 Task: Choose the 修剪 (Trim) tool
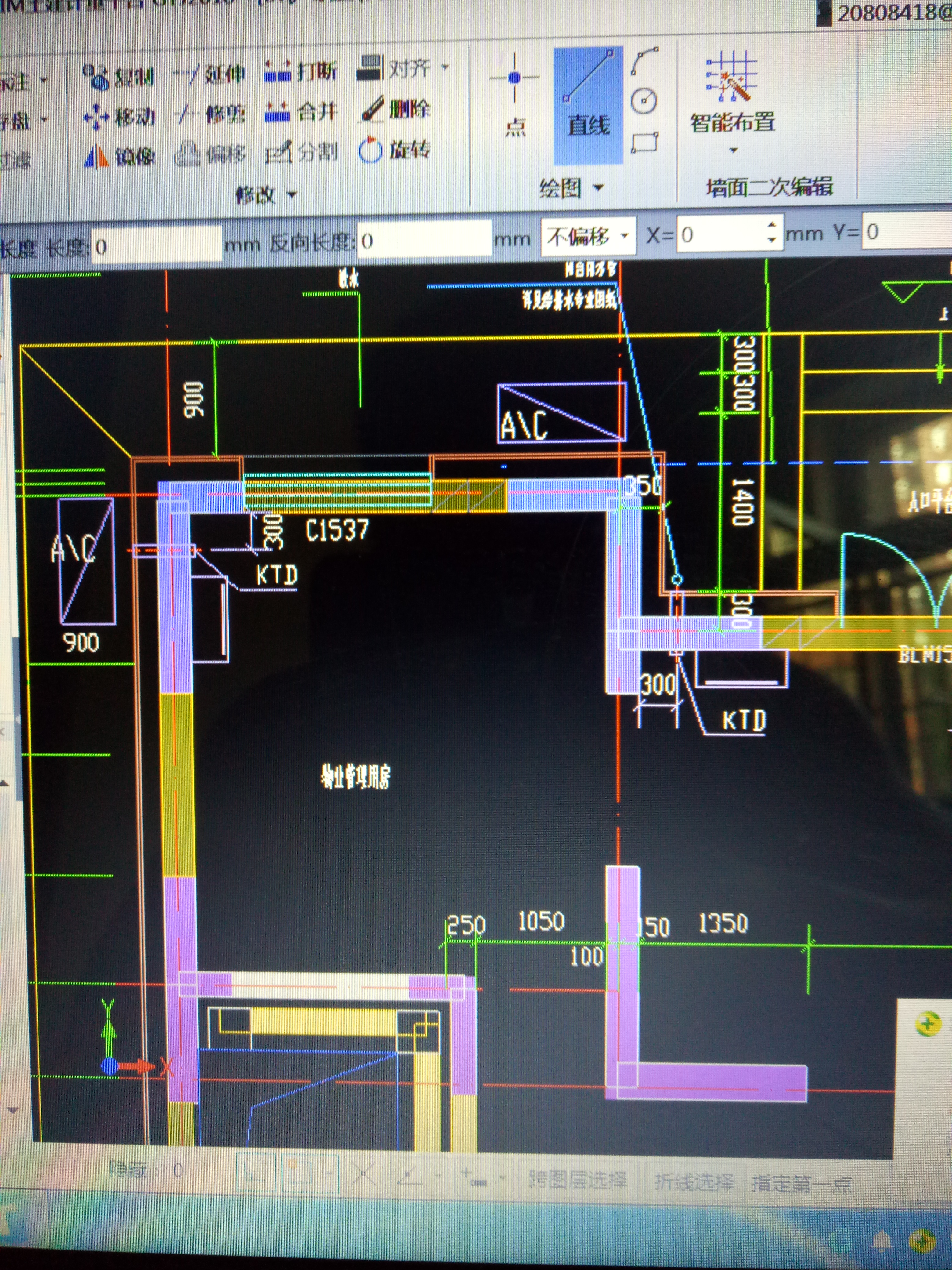click(209, 115)
